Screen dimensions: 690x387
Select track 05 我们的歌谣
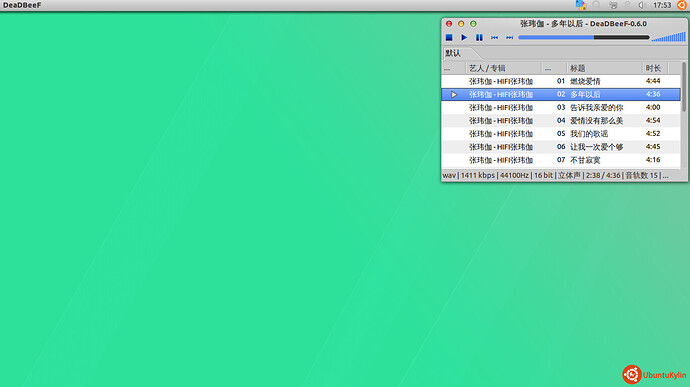(561, 134)
